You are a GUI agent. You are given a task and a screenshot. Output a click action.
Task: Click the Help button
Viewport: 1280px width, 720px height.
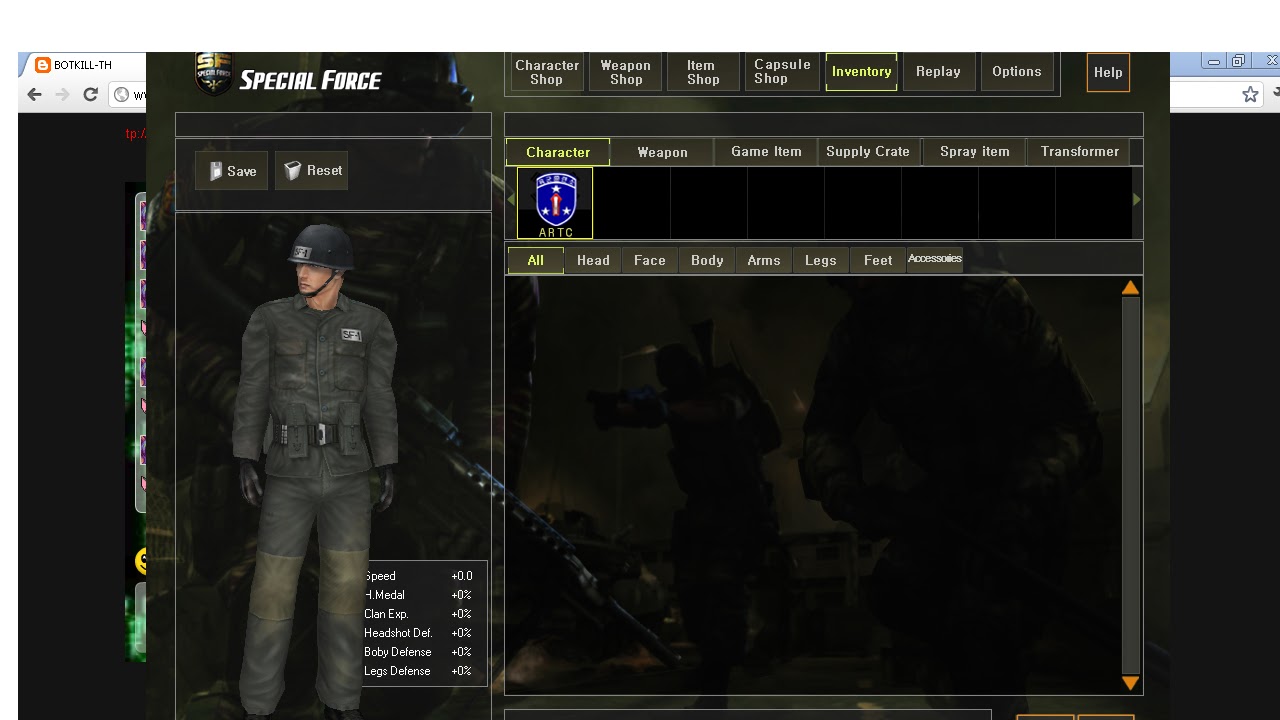(x=1108, y=72)
